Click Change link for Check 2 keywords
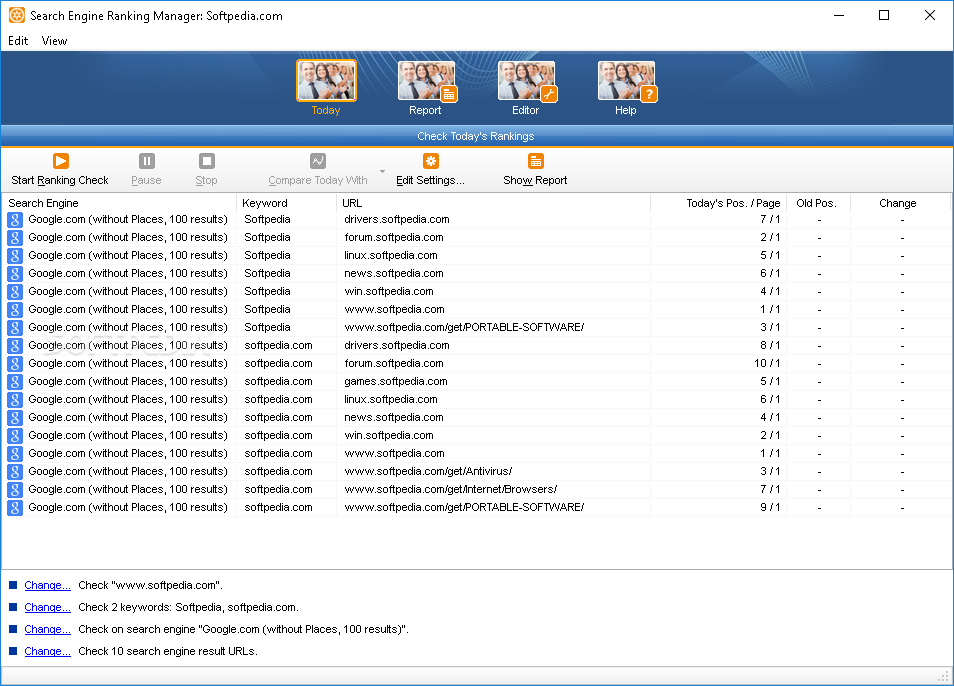 [x=47, y=607]
